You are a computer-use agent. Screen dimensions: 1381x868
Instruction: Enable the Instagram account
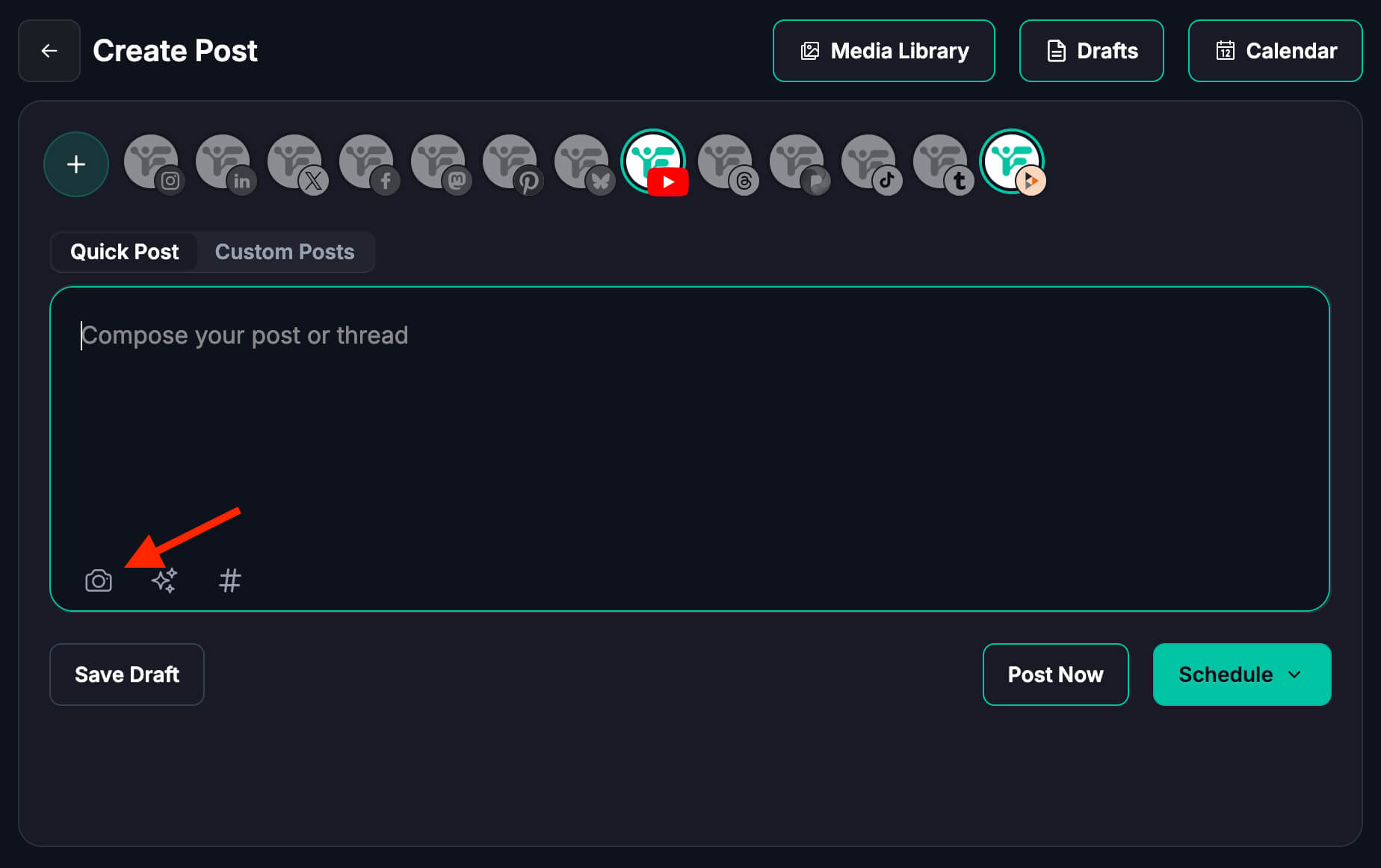point(152,163)
